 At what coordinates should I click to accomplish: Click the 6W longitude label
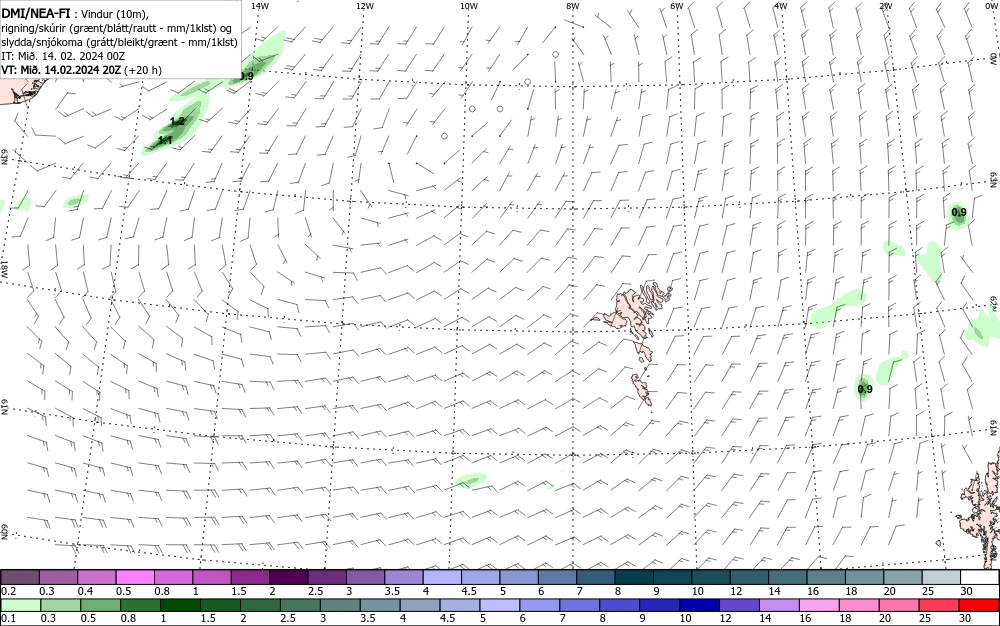coord(677,6)
